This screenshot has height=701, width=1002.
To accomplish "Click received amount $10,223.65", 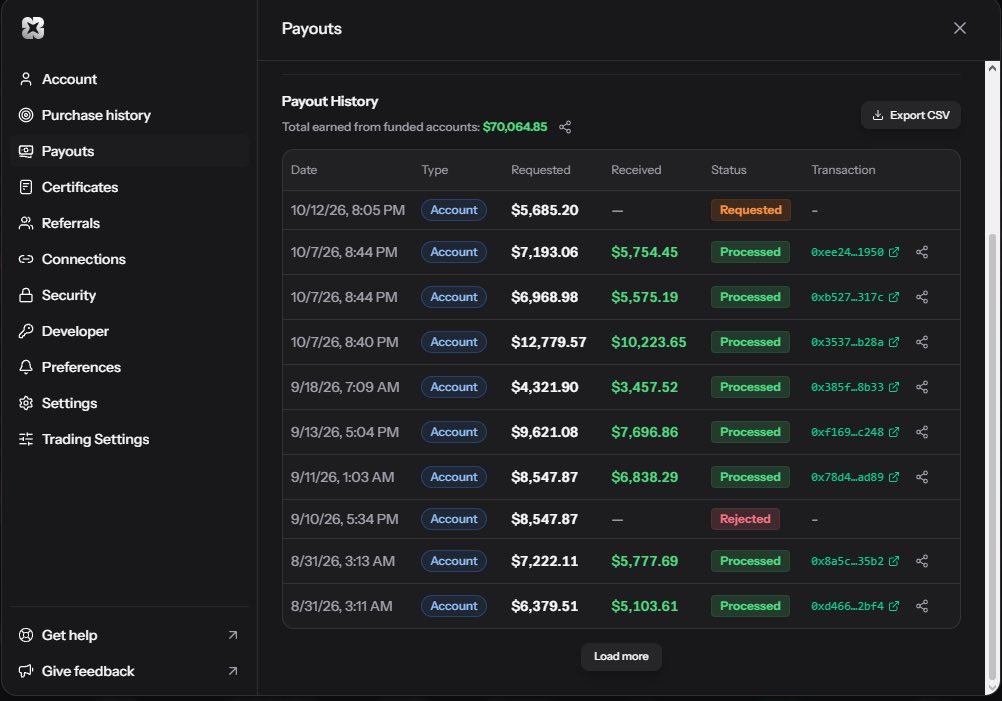I will 649,343.
